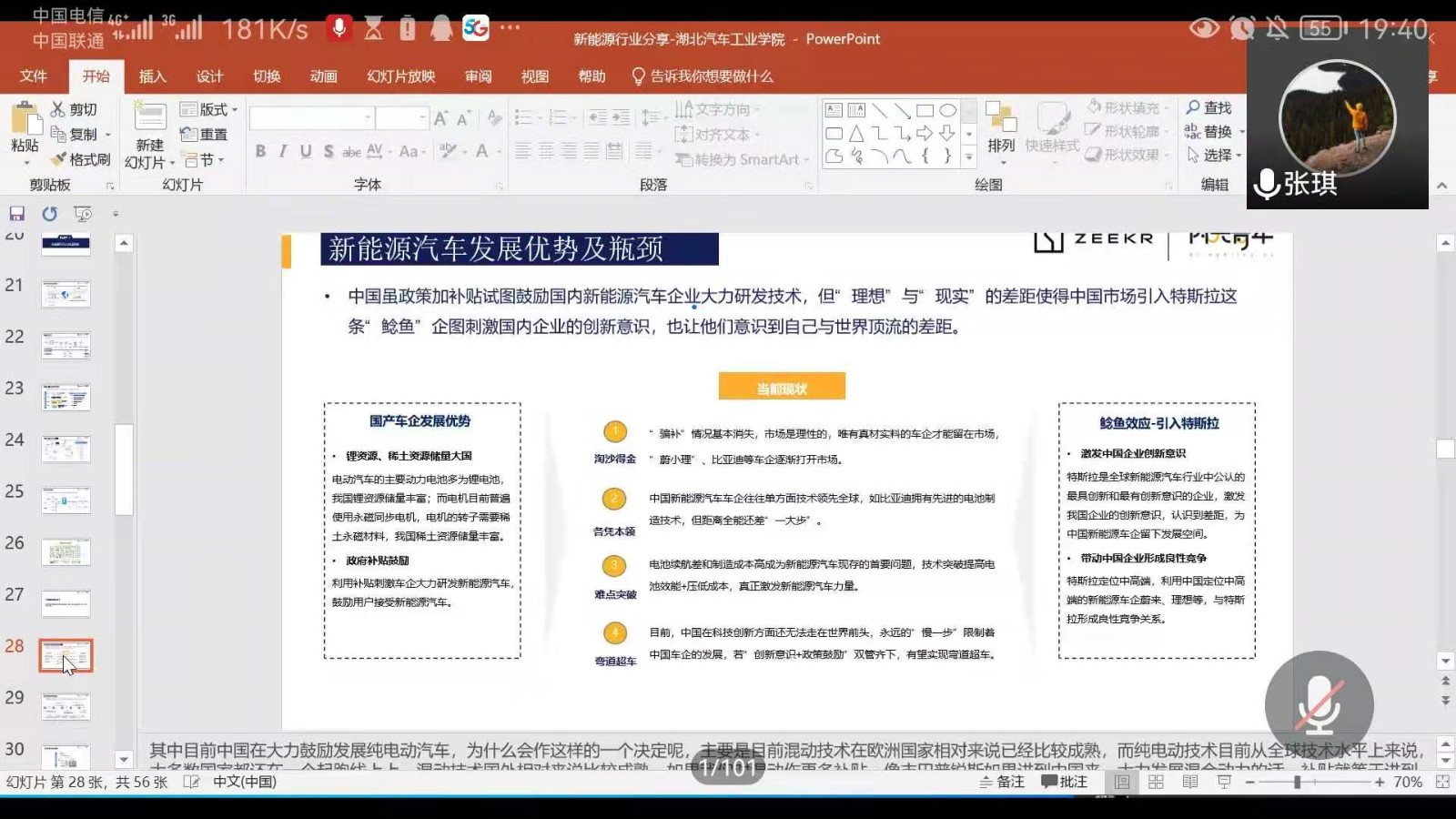Select slide 25 thumbnail
Image resolution: width=1456 pixels, height=819 pixels.
pyautogui.click(x=66, y=500)
